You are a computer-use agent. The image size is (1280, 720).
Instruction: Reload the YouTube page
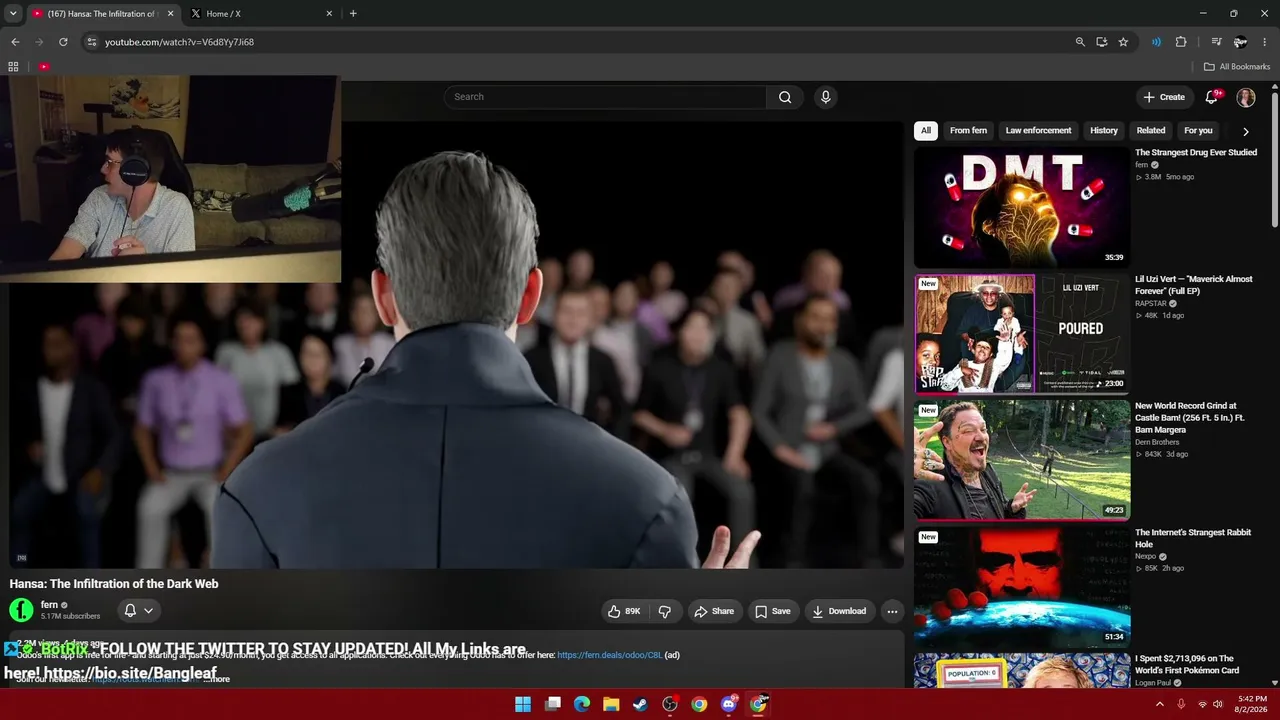click(x=63, y=42)
